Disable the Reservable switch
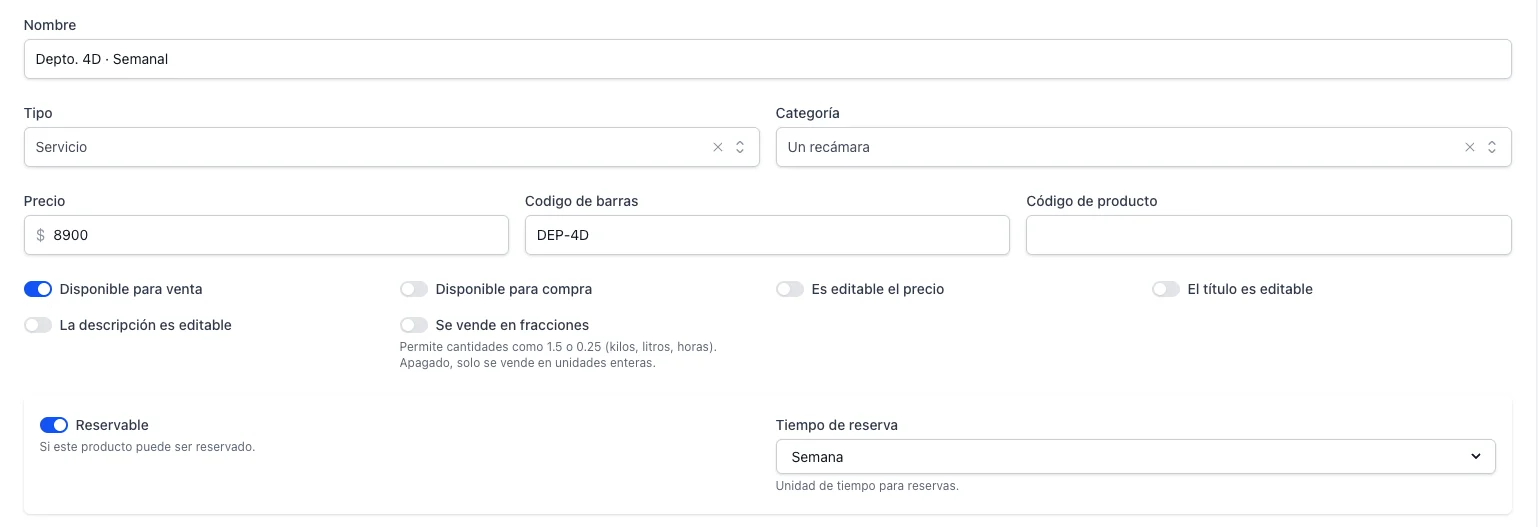 coord(54,425)
